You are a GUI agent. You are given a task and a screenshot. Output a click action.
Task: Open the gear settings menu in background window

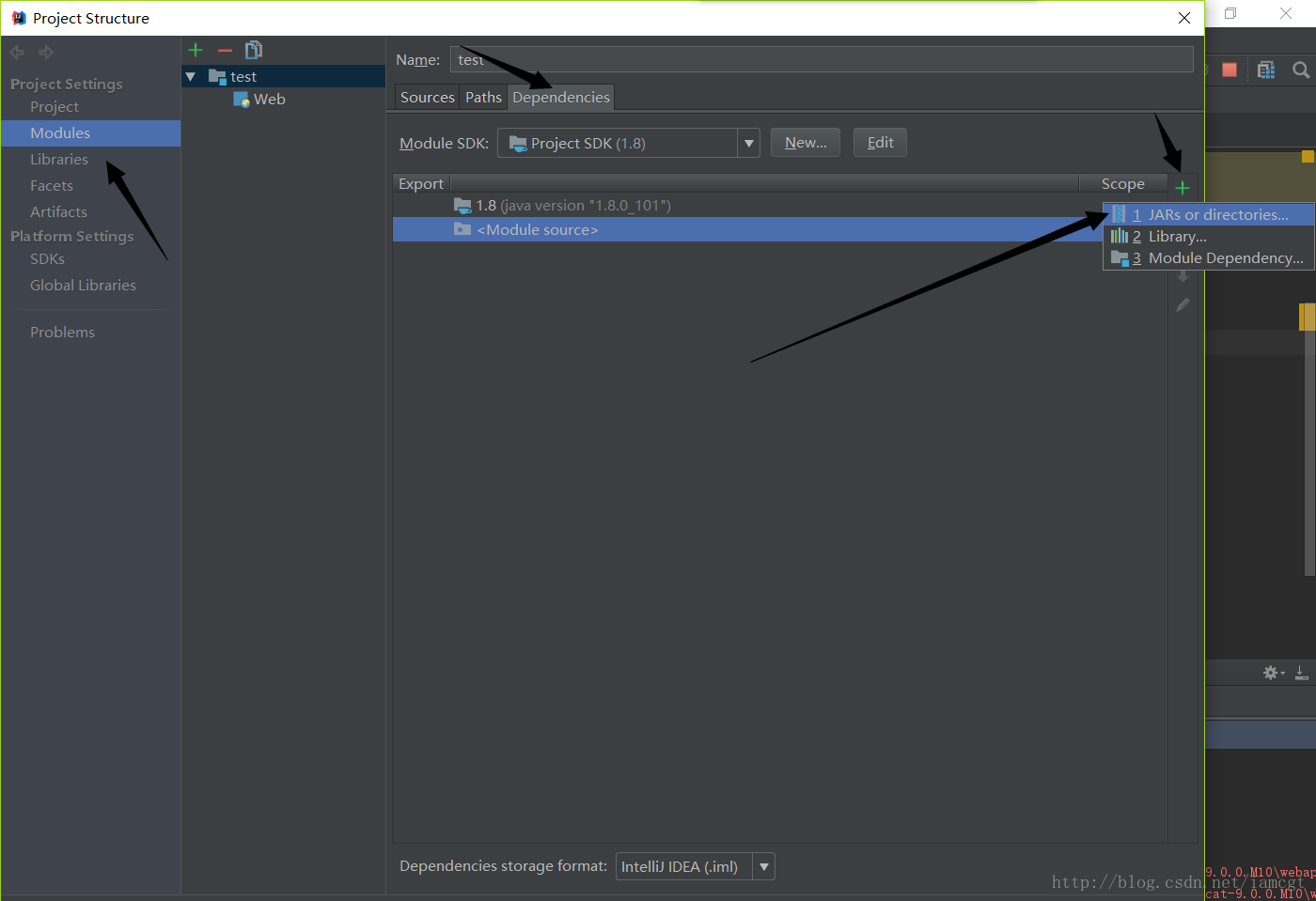coord(1273,673)
